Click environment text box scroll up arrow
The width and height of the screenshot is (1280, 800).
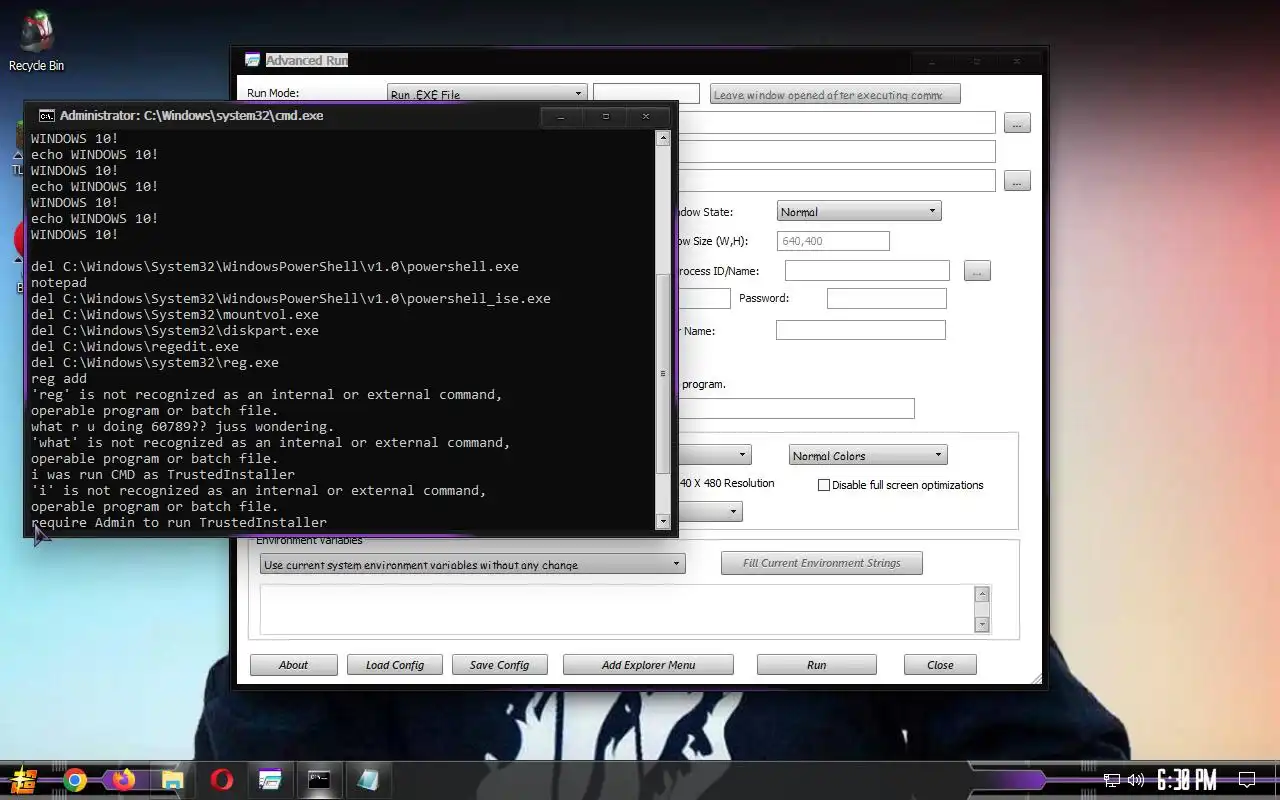coord(982,594)
